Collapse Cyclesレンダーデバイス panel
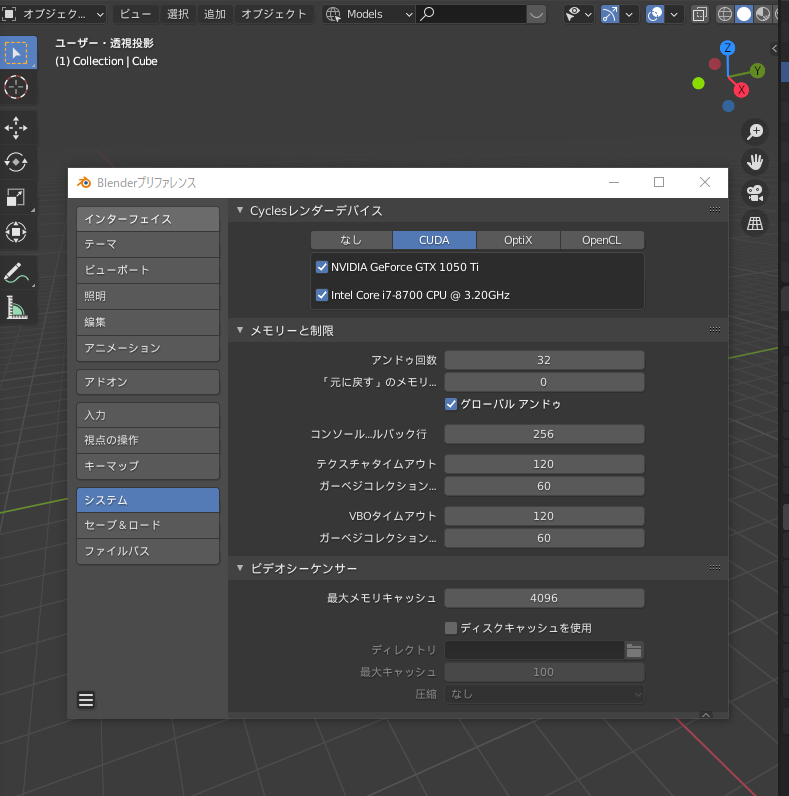Screen dimensions: 789x796 click(240, 210)
